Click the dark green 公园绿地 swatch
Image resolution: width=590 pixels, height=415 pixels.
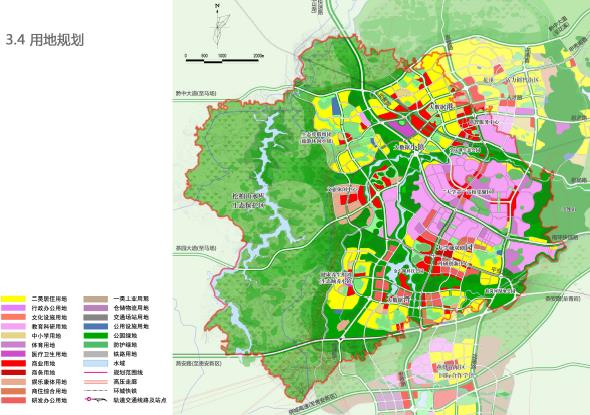click(x=96, y=336)
